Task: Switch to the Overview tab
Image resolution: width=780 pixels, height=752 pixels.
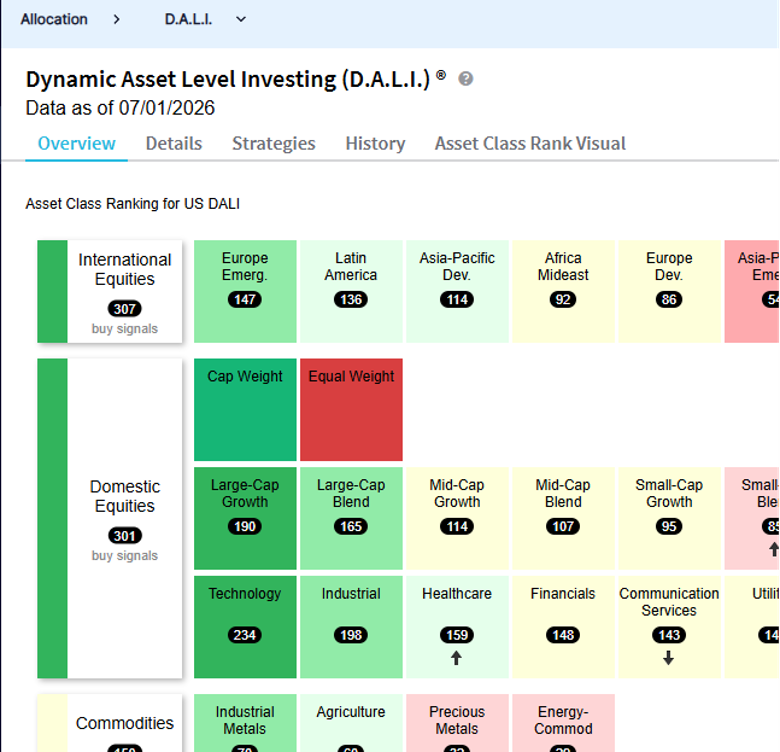Action: coord(77,143)
